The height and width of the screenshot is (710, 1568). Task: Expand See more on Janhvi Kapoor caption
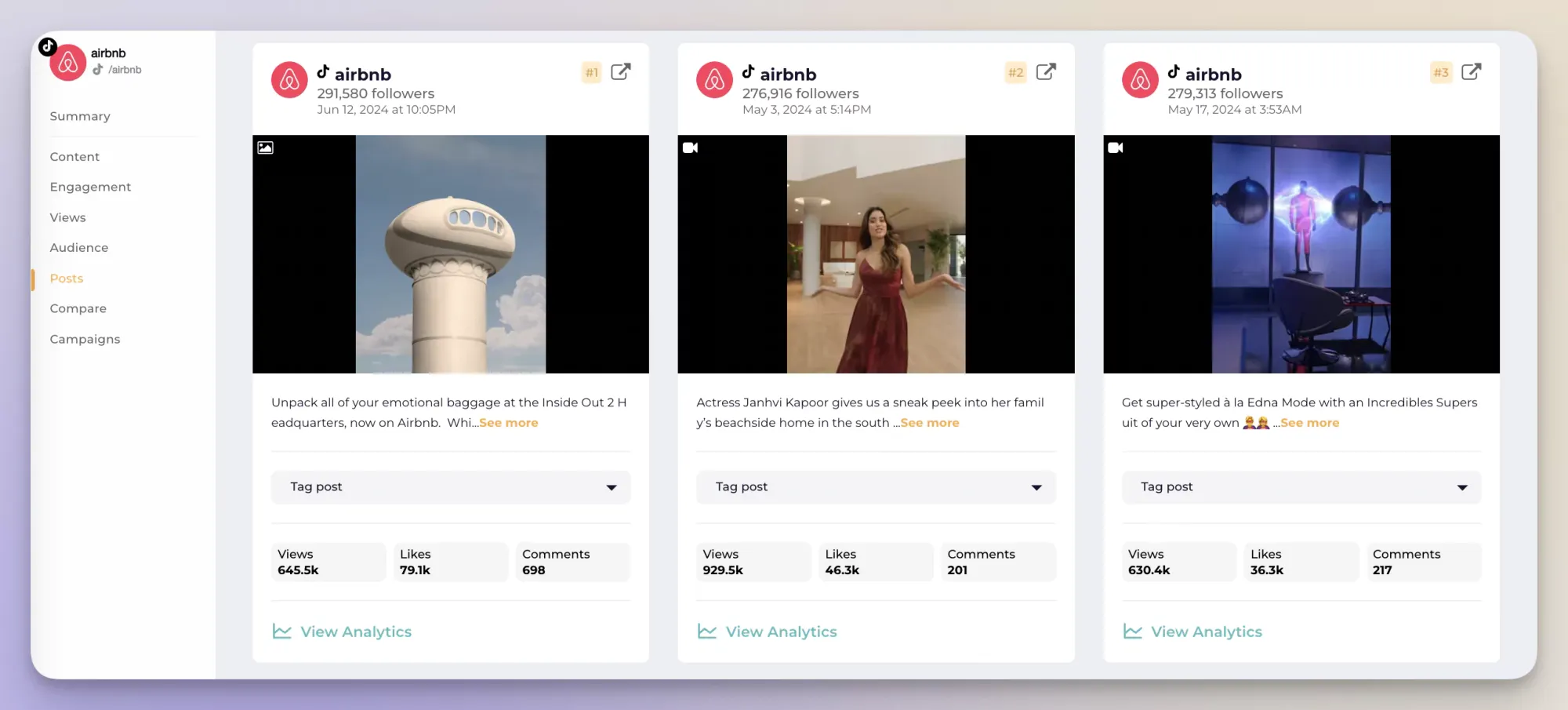click(x=930, y=423)
